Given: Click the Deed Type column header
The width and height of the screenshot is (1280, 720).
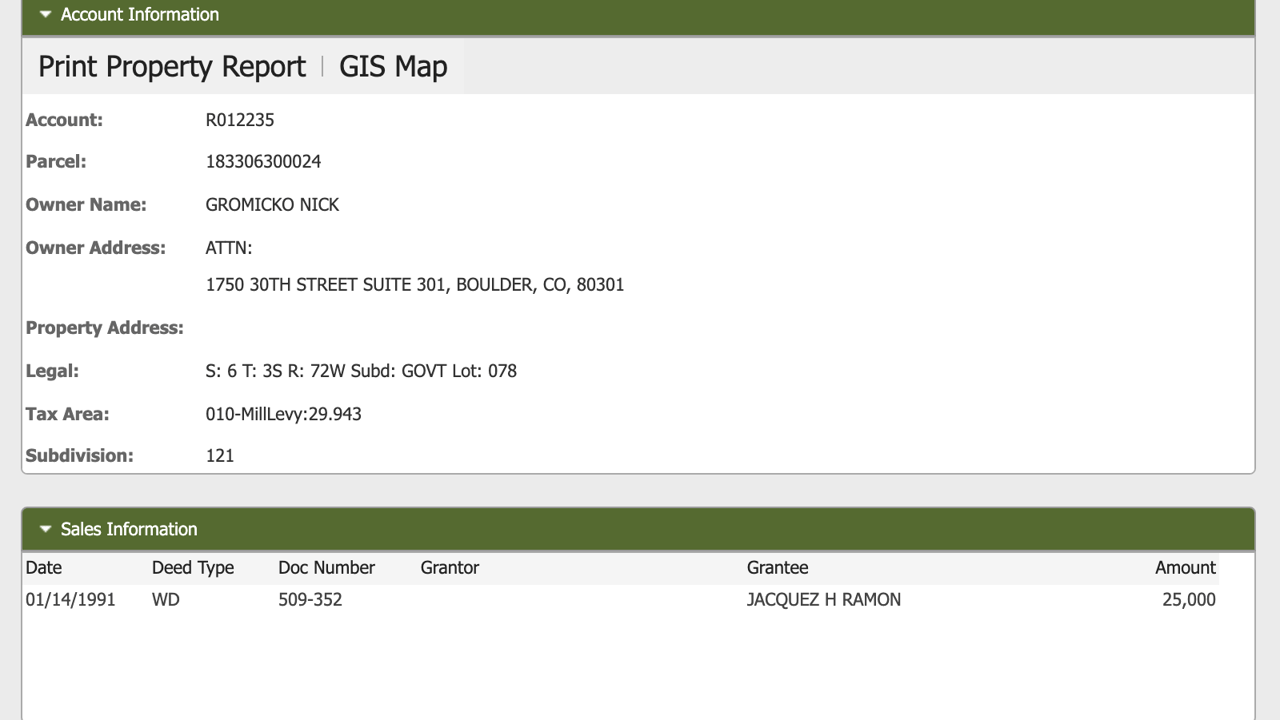Looking at the screenshot, I should click(x=193, y=567).
